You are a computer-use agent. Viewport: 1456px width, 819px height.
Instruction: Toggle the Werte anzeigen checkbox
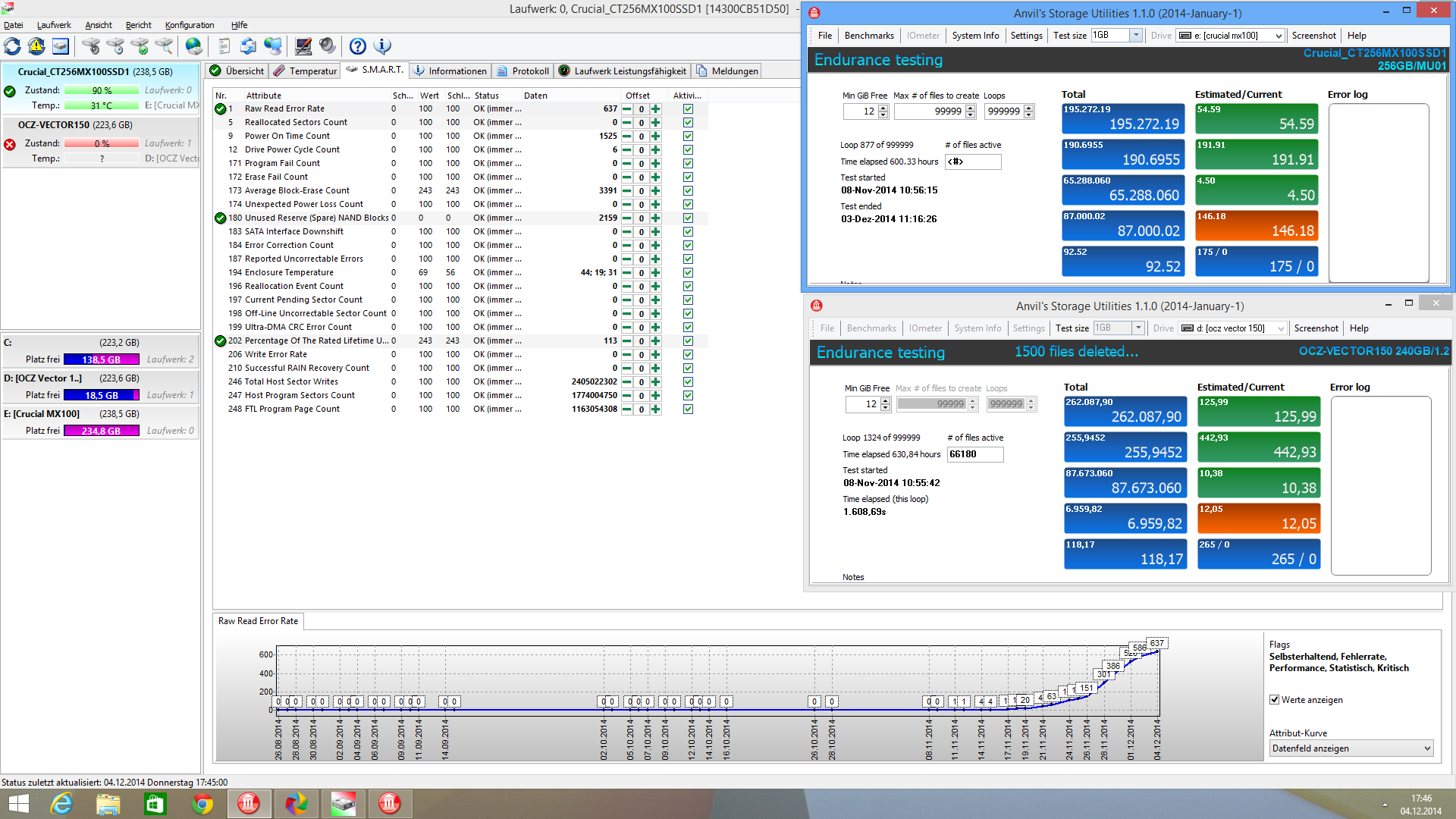[x=1275, y=700]
